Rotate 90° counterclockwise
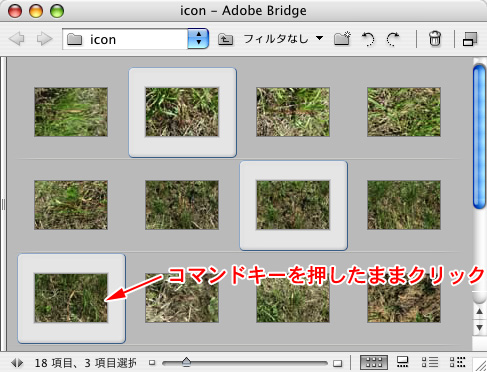This screenshot has width=487, height=372. tap(368, 39)
